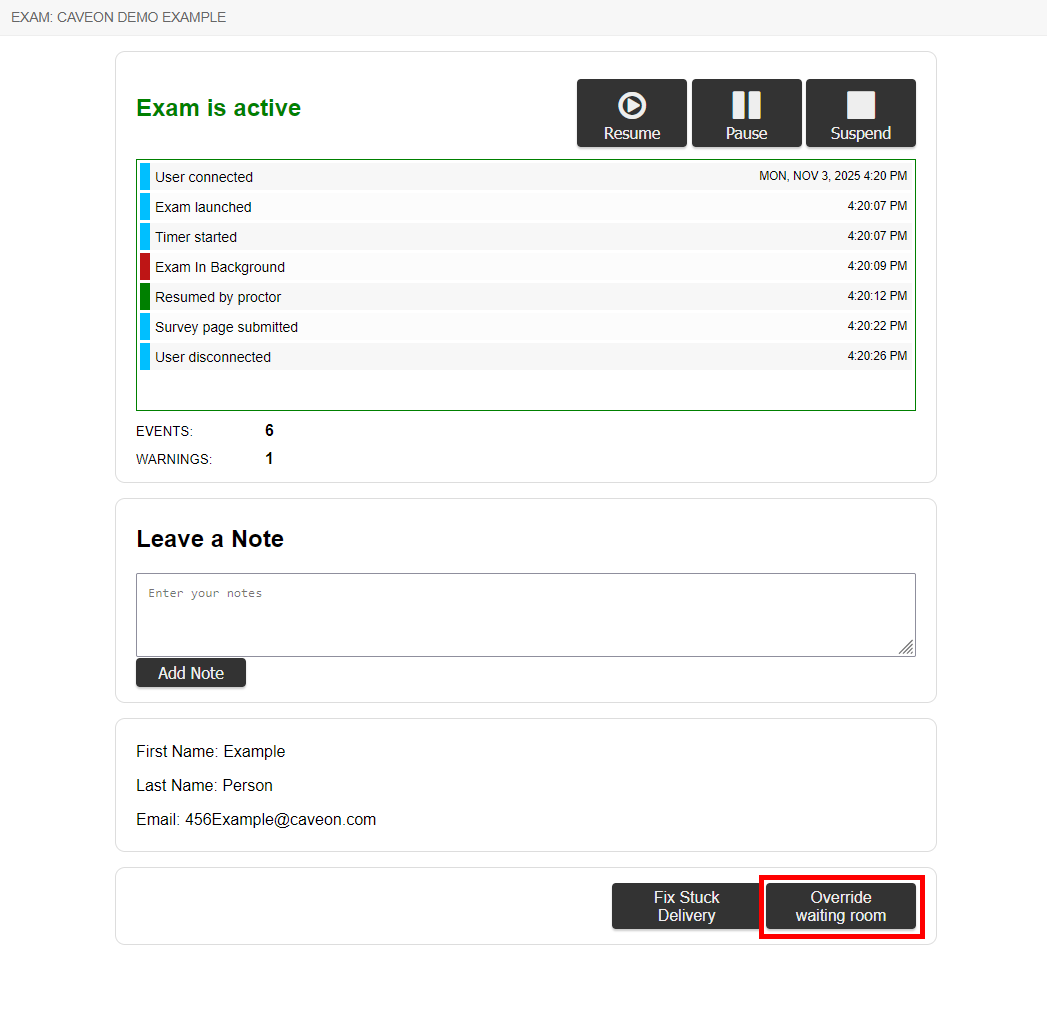Screen dimensions: 1047x1010
Task: Click the blue marker beside Exam launched
Action: (145, 207)
